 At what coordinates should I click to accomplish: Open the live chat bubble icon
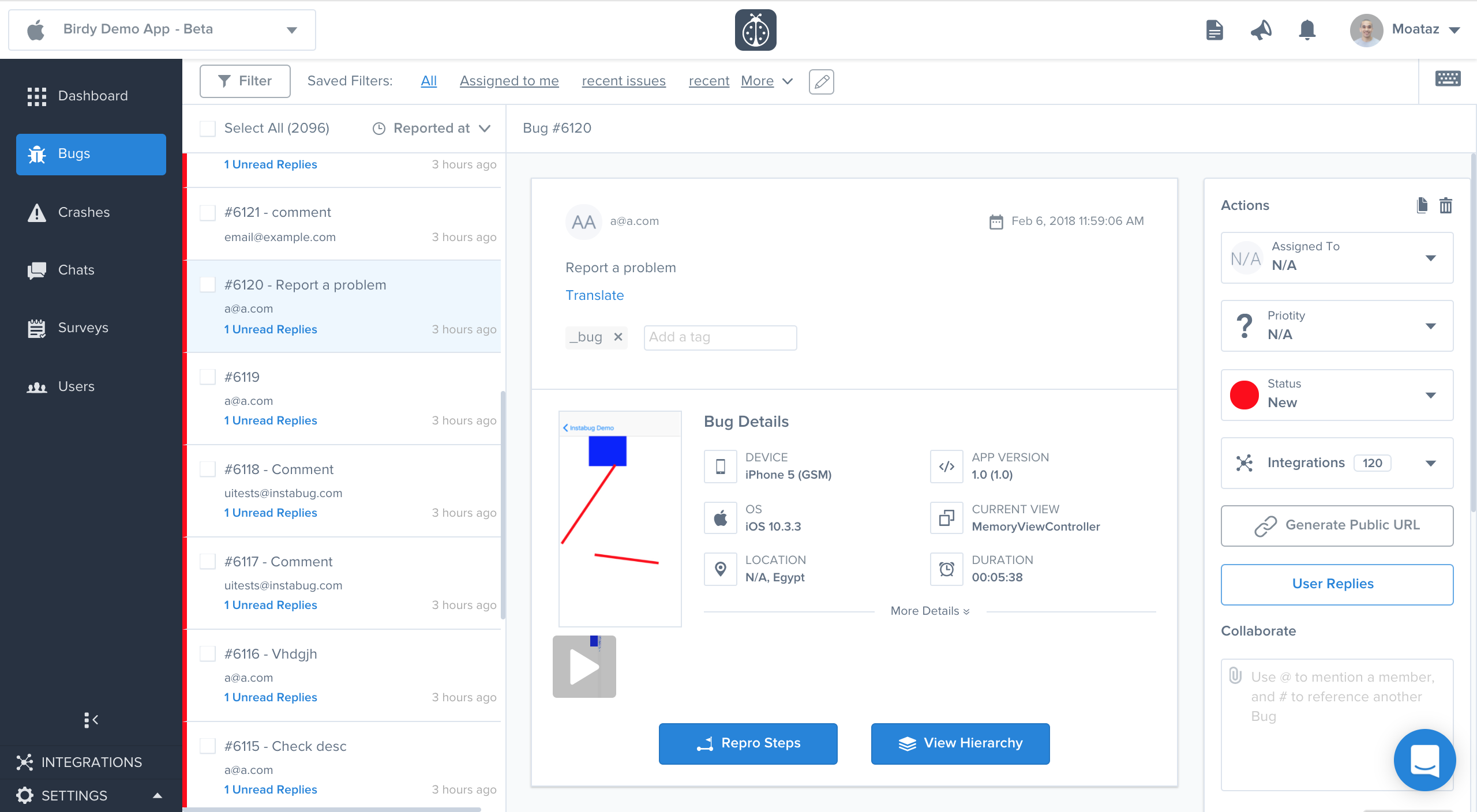pyautogui.click(x=1424, y=760)
